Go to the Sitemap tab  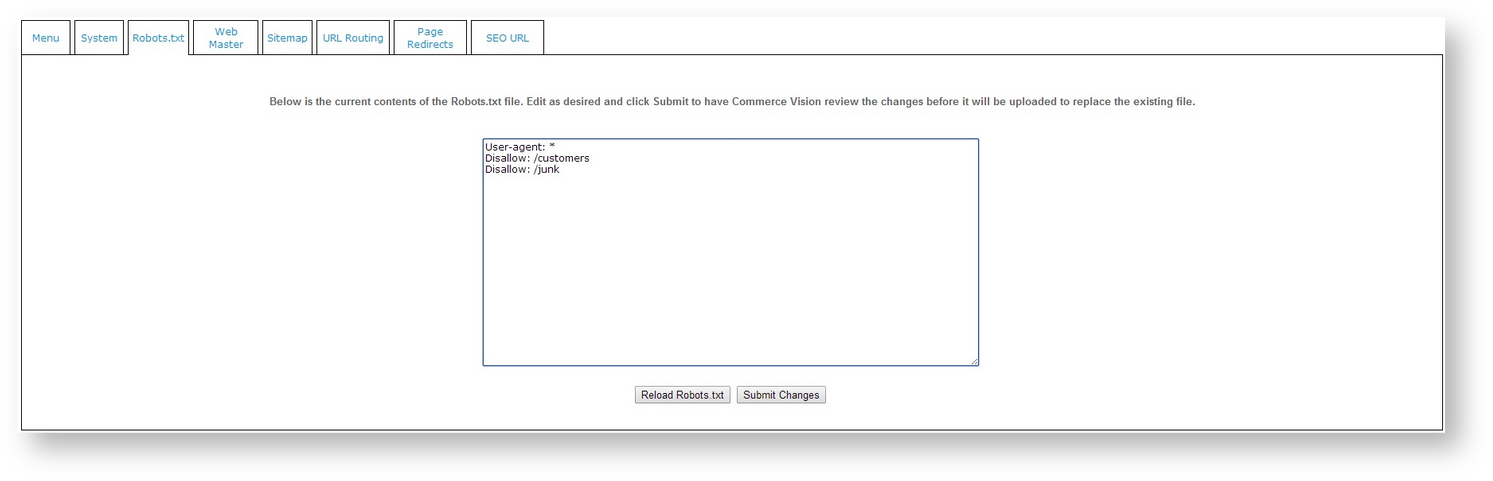(x=287, y=38)
